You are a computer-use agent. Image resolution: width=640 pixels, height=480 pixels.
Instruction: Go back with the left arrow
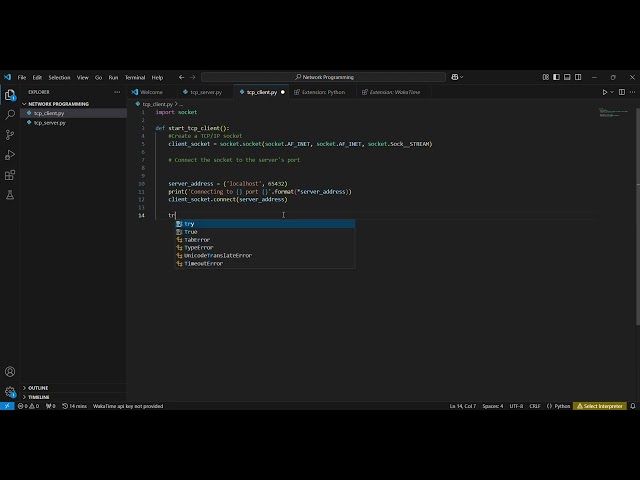181,77
